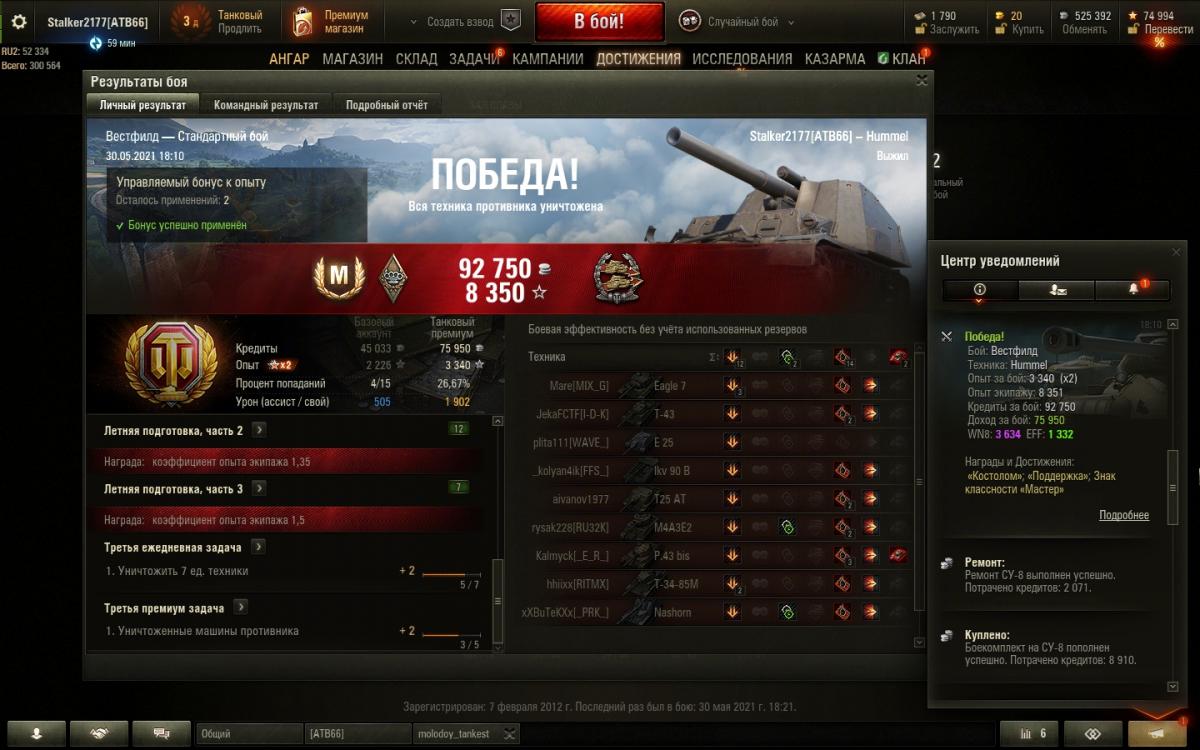Click the platoon badge icon beside Создать взвод
1200x750 pixels.
tap(510, 21)
